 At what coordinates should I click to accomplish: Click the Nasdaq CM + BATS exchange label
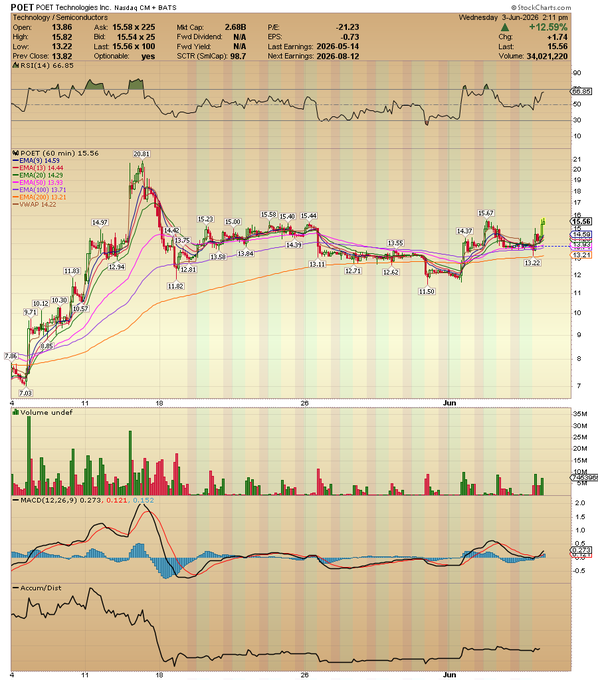(145, 8)
